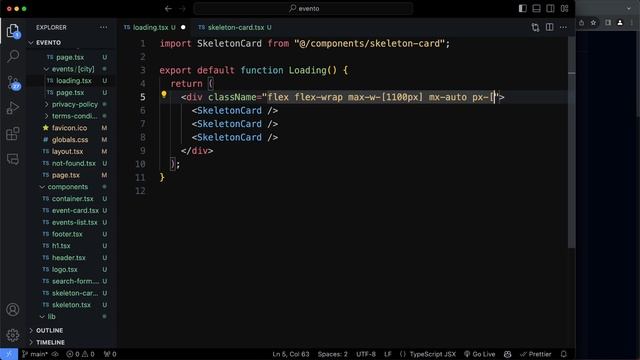640x360 pixels.
Task: Open Source Control view with 27 badge
Action: [x=13, y=83]
